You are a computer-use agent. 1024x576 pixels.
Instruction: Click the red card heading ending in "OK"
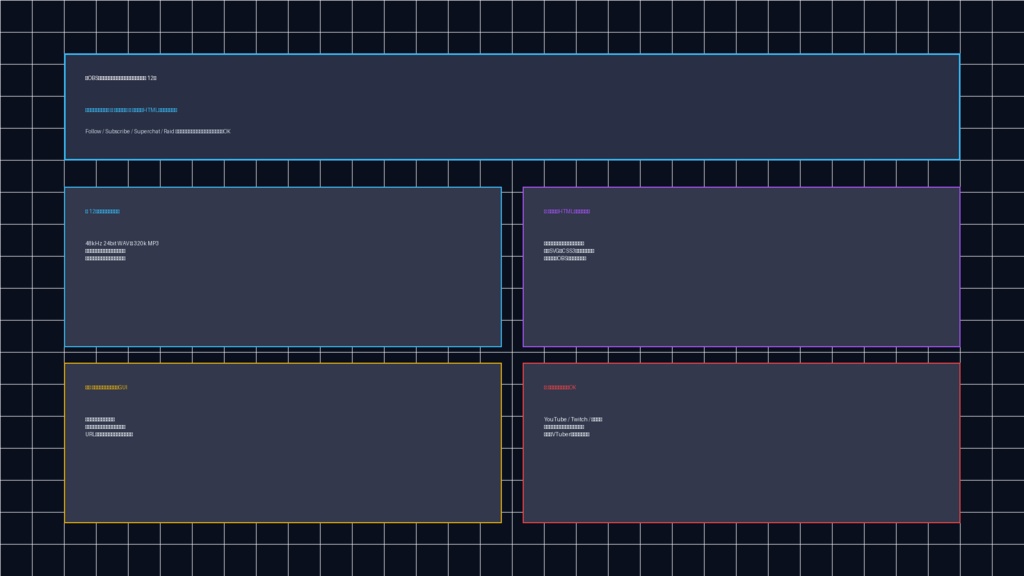coord(560,387)
